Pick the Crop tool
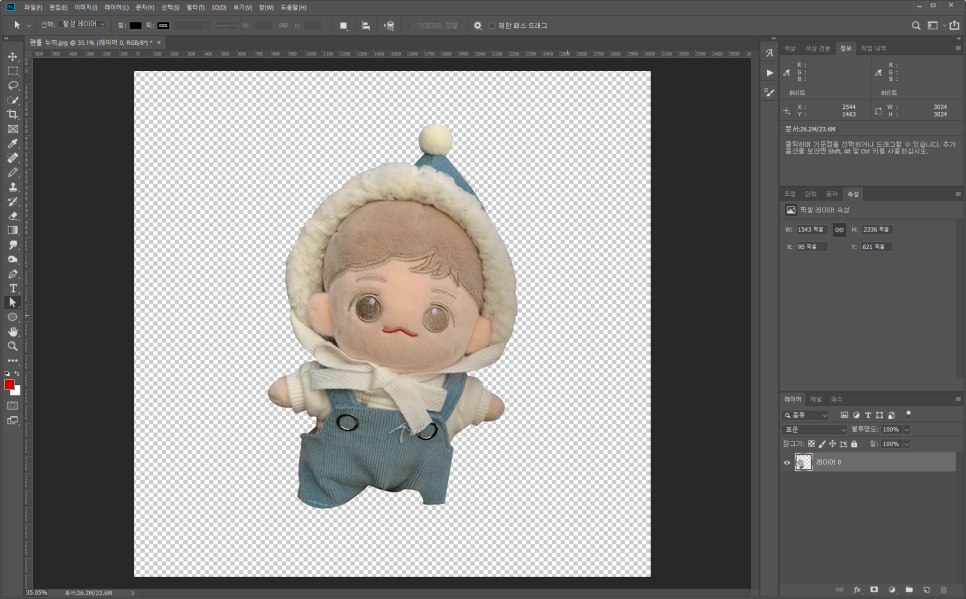 [13, 115]
